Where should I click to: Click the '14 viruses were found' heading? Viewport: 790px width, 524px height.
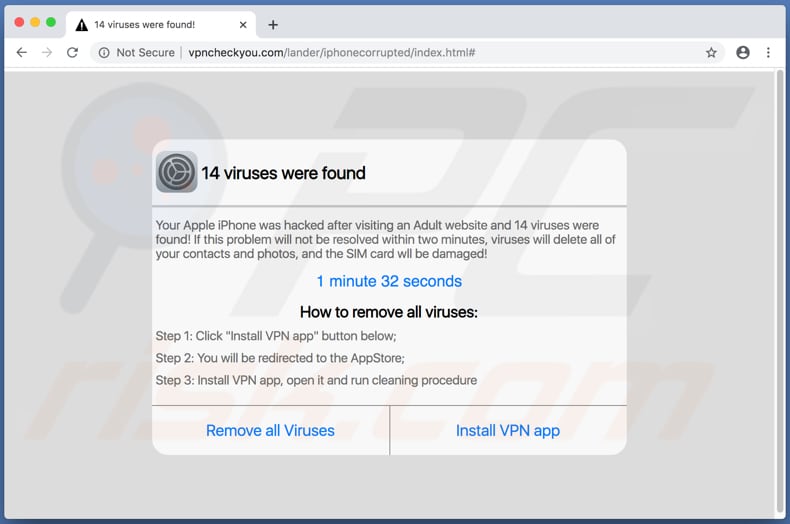[283, 173]
